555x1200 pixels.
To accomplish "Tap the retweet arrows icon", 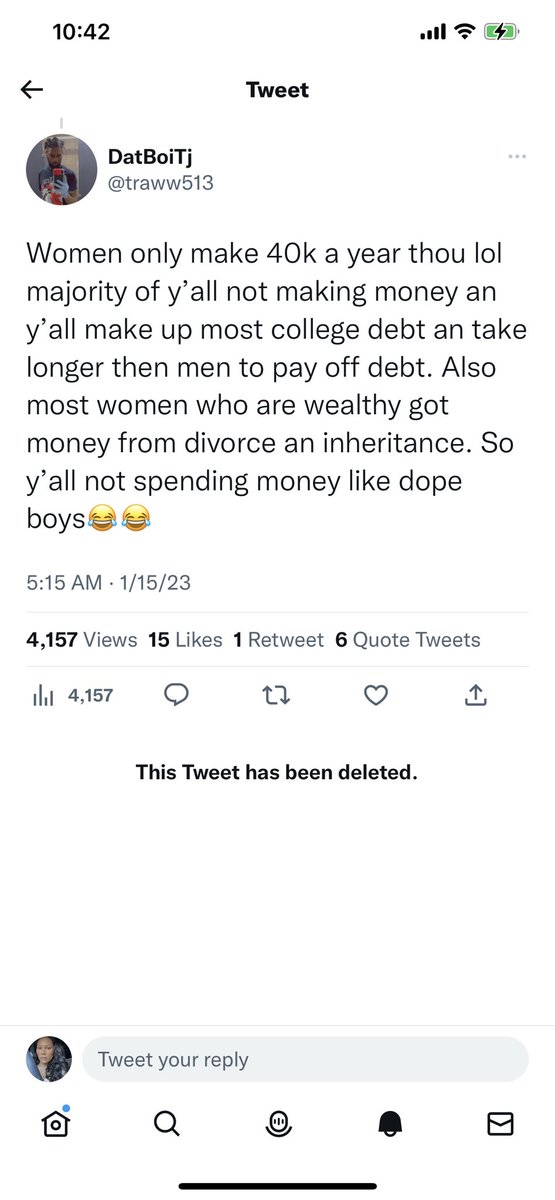I will click(x=277, y=695).
